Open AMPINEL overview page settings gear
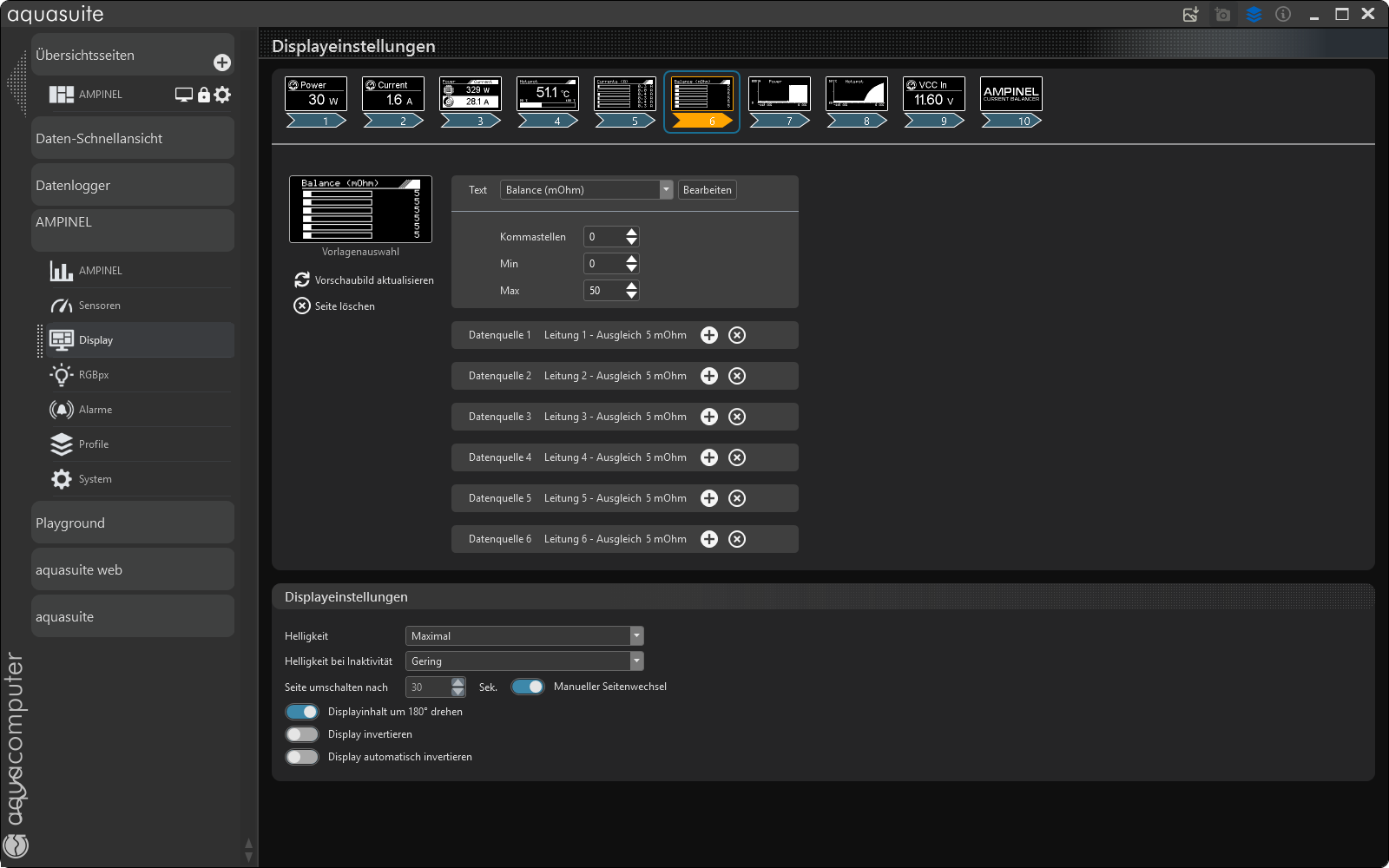 click(223, 95)
